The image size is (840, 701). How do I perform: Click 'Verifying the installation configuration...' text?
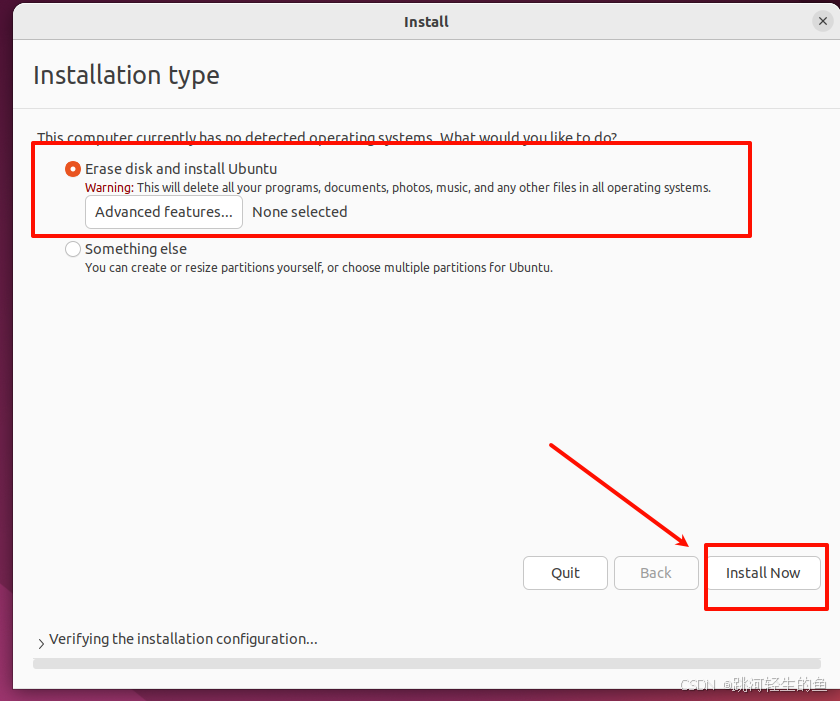(183, 639)
